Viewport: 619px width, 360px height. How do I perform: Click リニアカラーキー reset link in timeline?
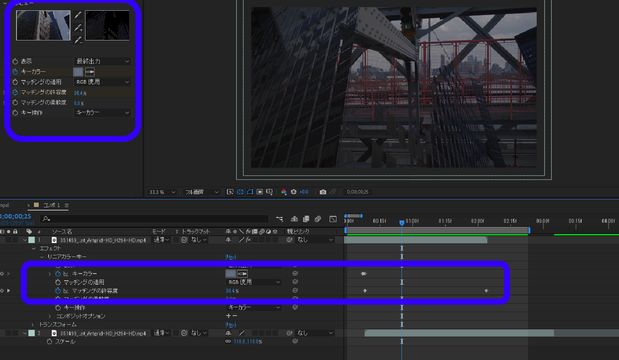coord(231,257)
